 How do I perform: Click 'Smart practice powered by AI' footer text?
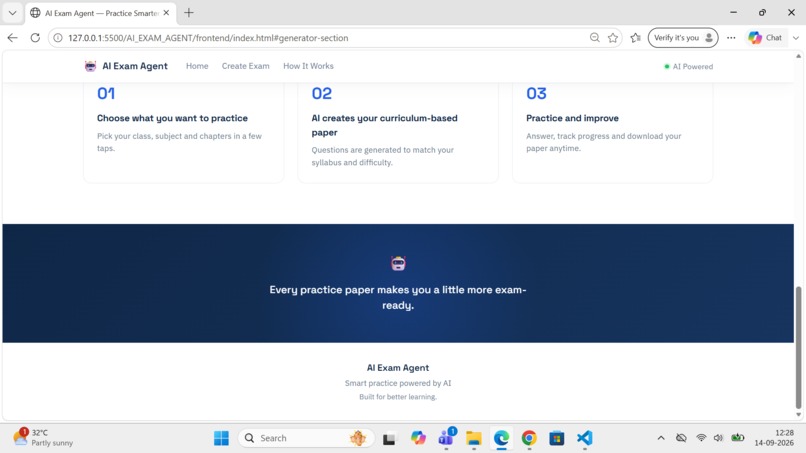[398, 383]
